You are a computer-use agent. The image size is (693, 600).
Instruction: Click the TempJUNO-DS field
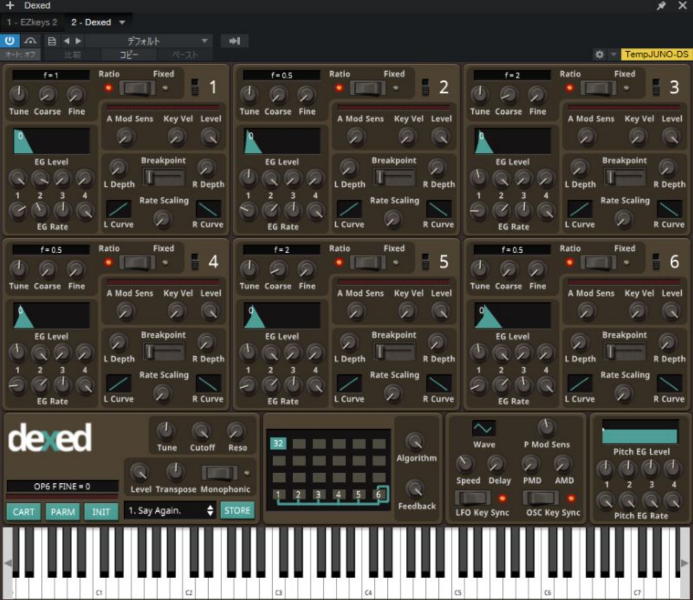coord(656,54)
